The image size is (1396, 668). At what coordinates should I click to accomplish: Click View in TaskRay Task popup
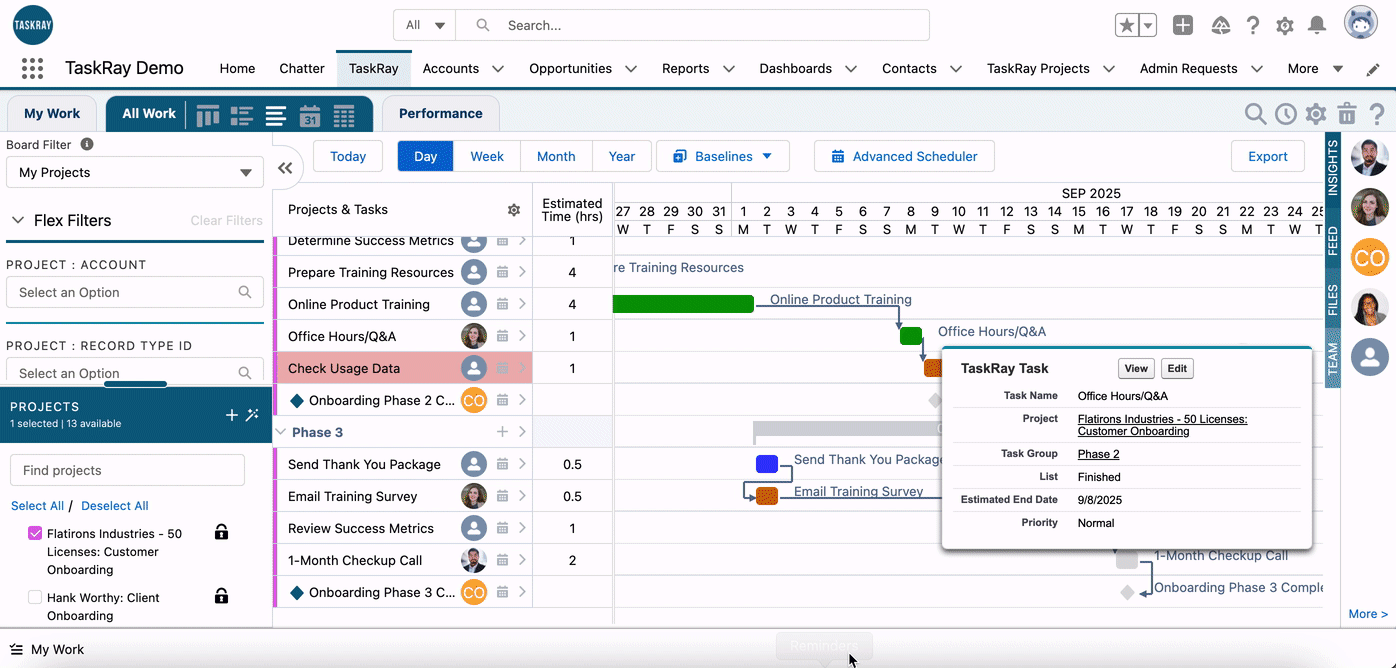click(x=1136, y=368)
